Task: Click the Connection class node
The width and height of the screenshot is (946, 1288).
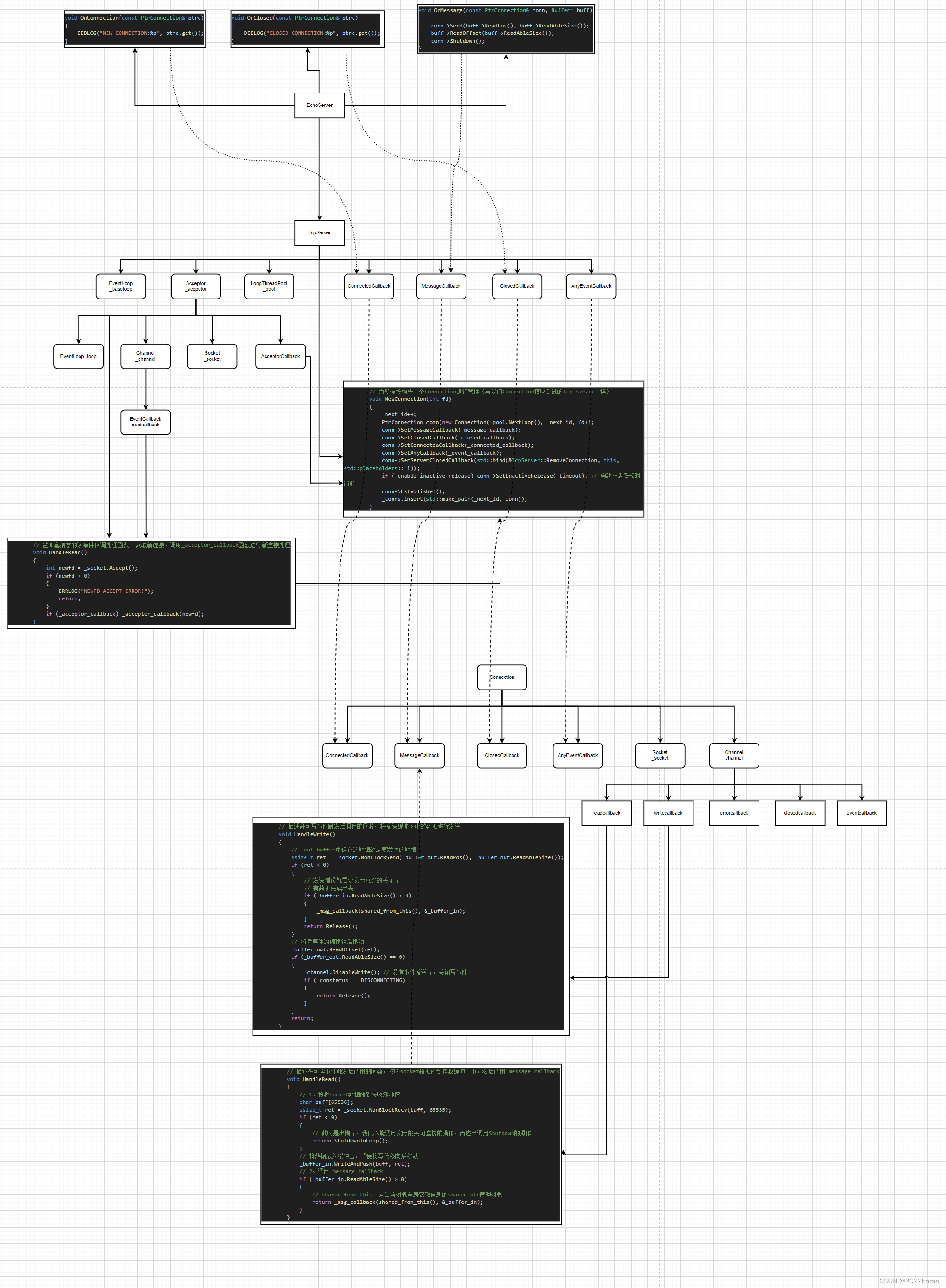Action: [x=502, y=677]
